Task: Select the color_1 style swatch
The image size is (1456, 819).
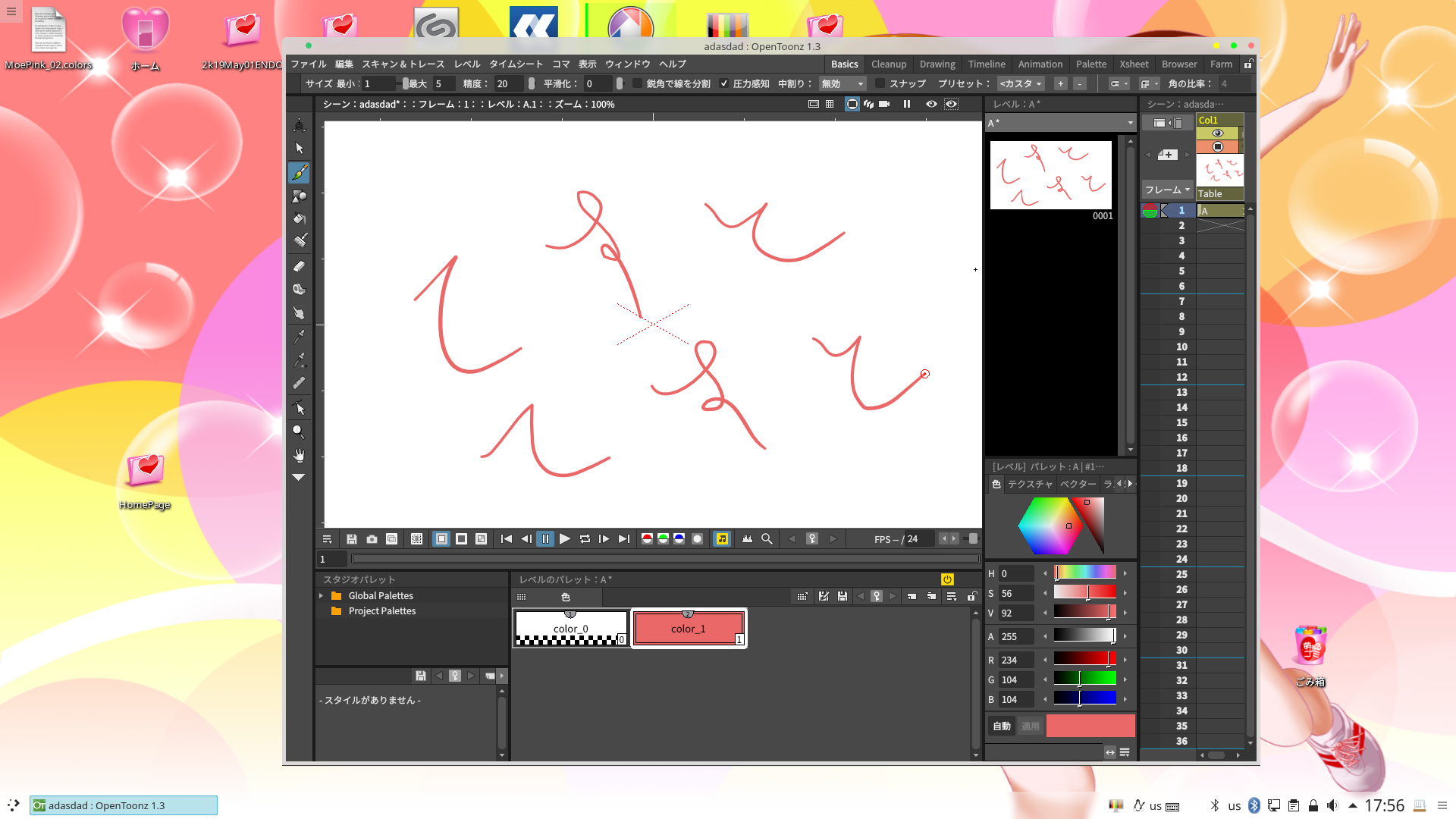Action: pos(689,628)
